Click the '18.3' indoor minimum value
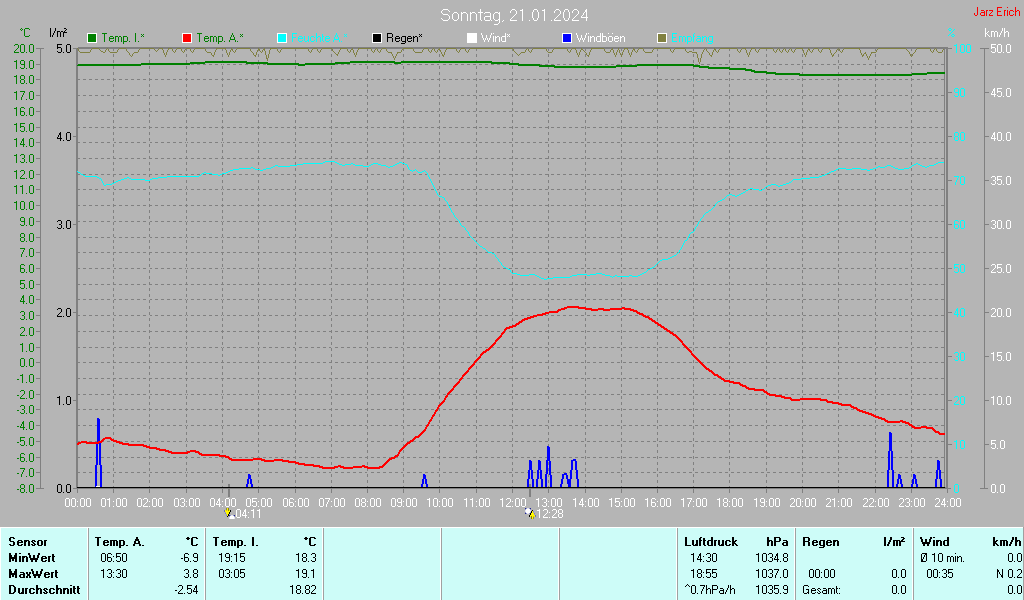 coord(306,558)
